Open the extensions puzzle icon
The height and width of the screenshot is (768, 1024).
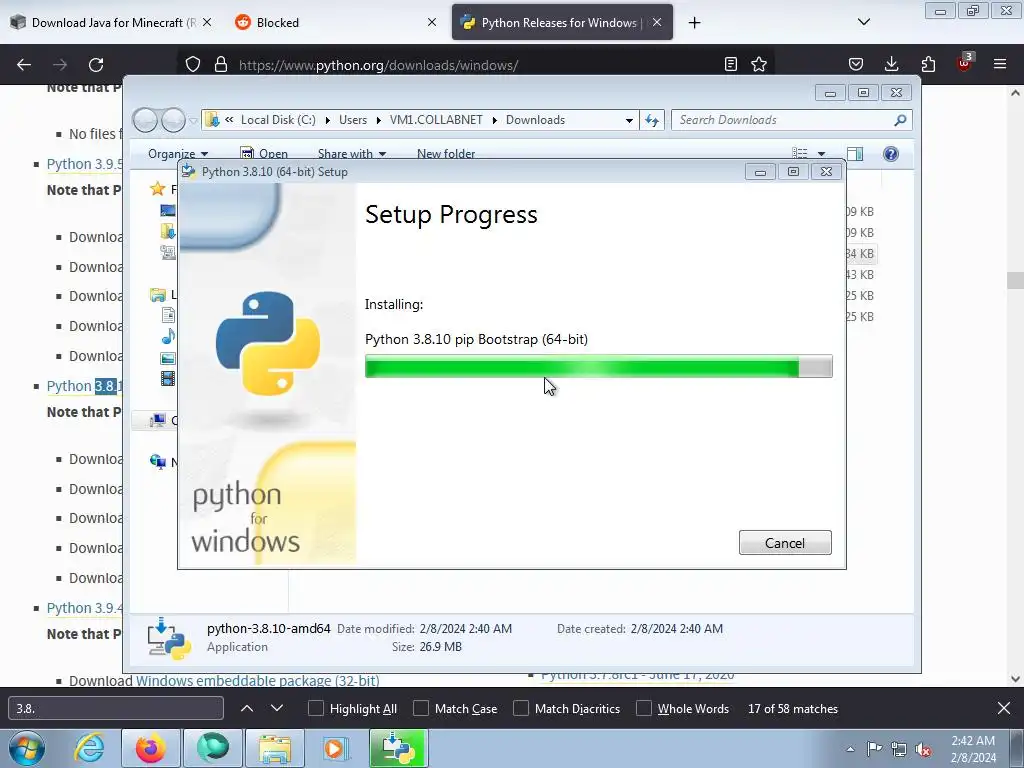pyautogui.click(x=928, y=64)
